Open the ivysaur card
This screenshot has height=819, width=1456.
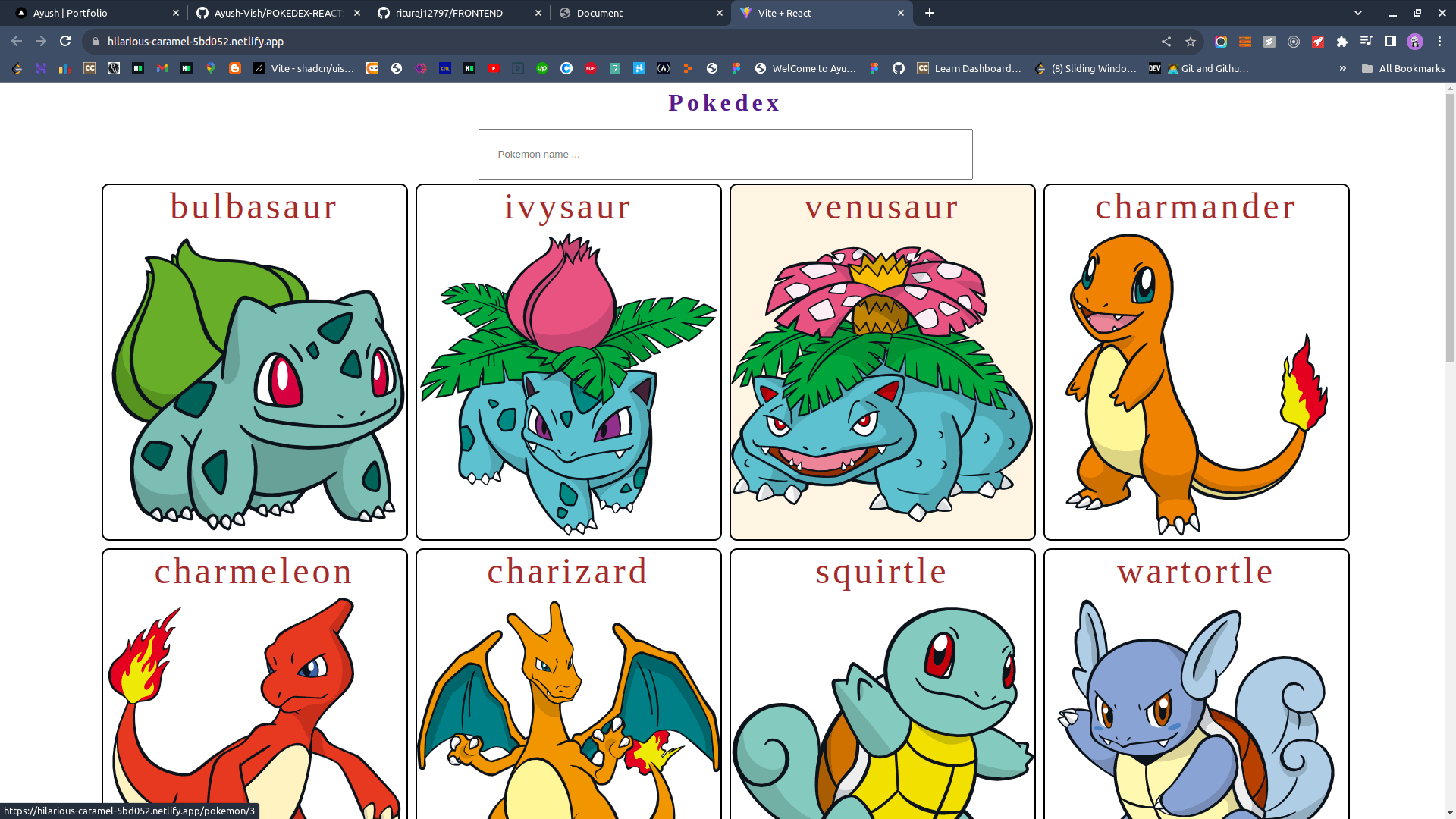[x=569, y=362]
